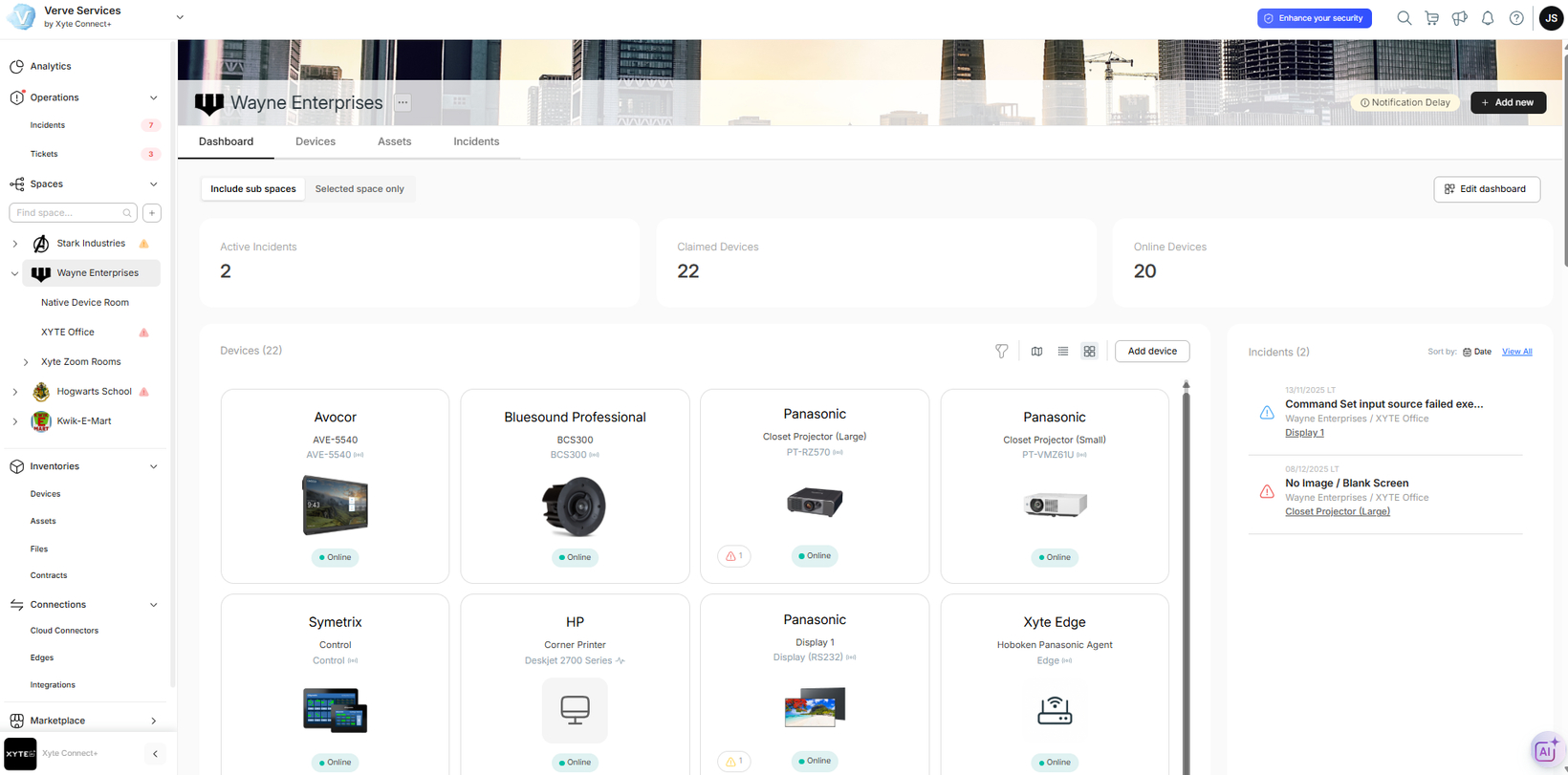Open the help question mark icon
This screenshot has height=775, width=1568.
click(x=1516, y=18)
